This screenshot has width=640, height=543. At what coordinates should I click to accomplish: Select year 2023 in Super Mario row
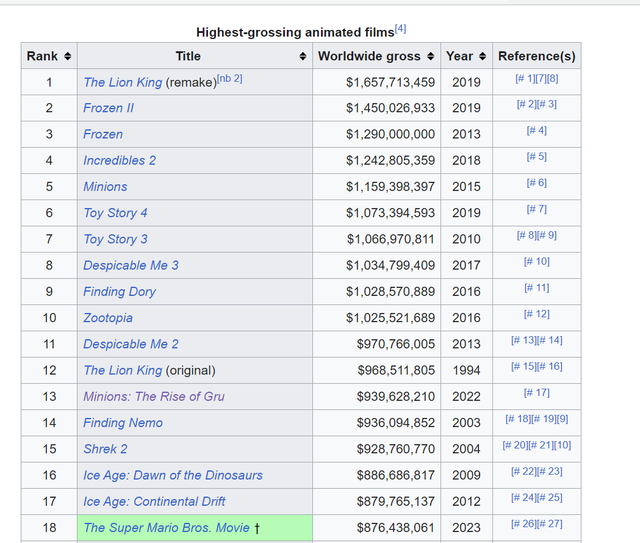pyautogui.click(x=466, y=528)
